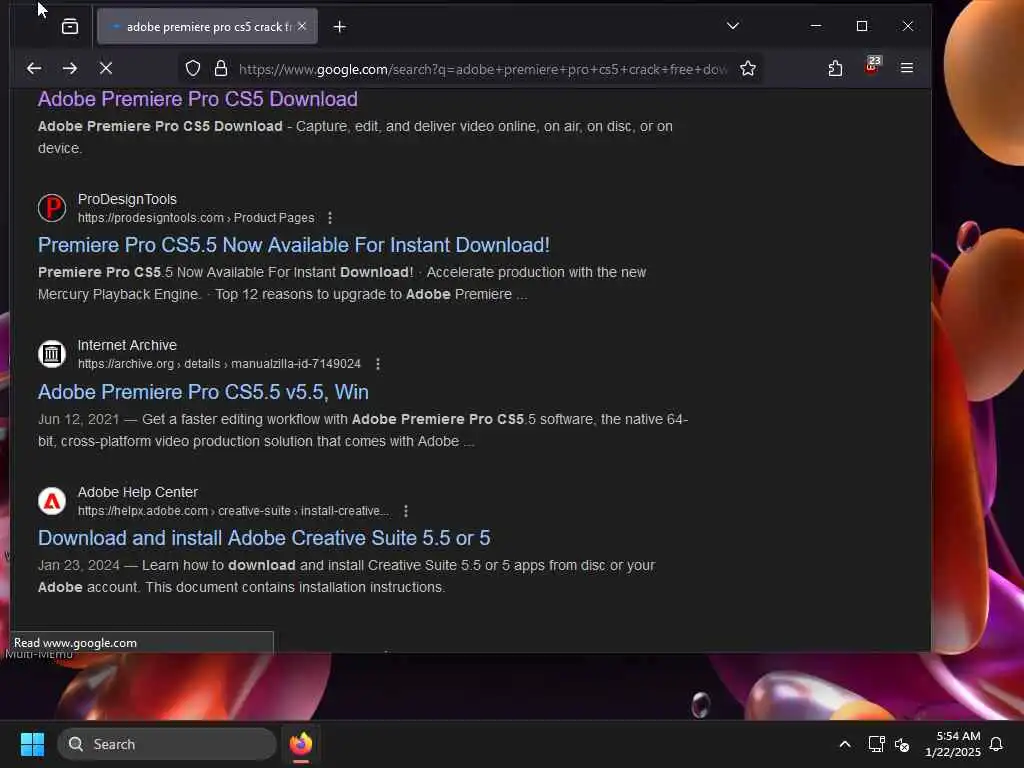This screenshot has height=768, width=1024.
Task: List all tabs dropdown arrow
Action: [x=733, y=26]
